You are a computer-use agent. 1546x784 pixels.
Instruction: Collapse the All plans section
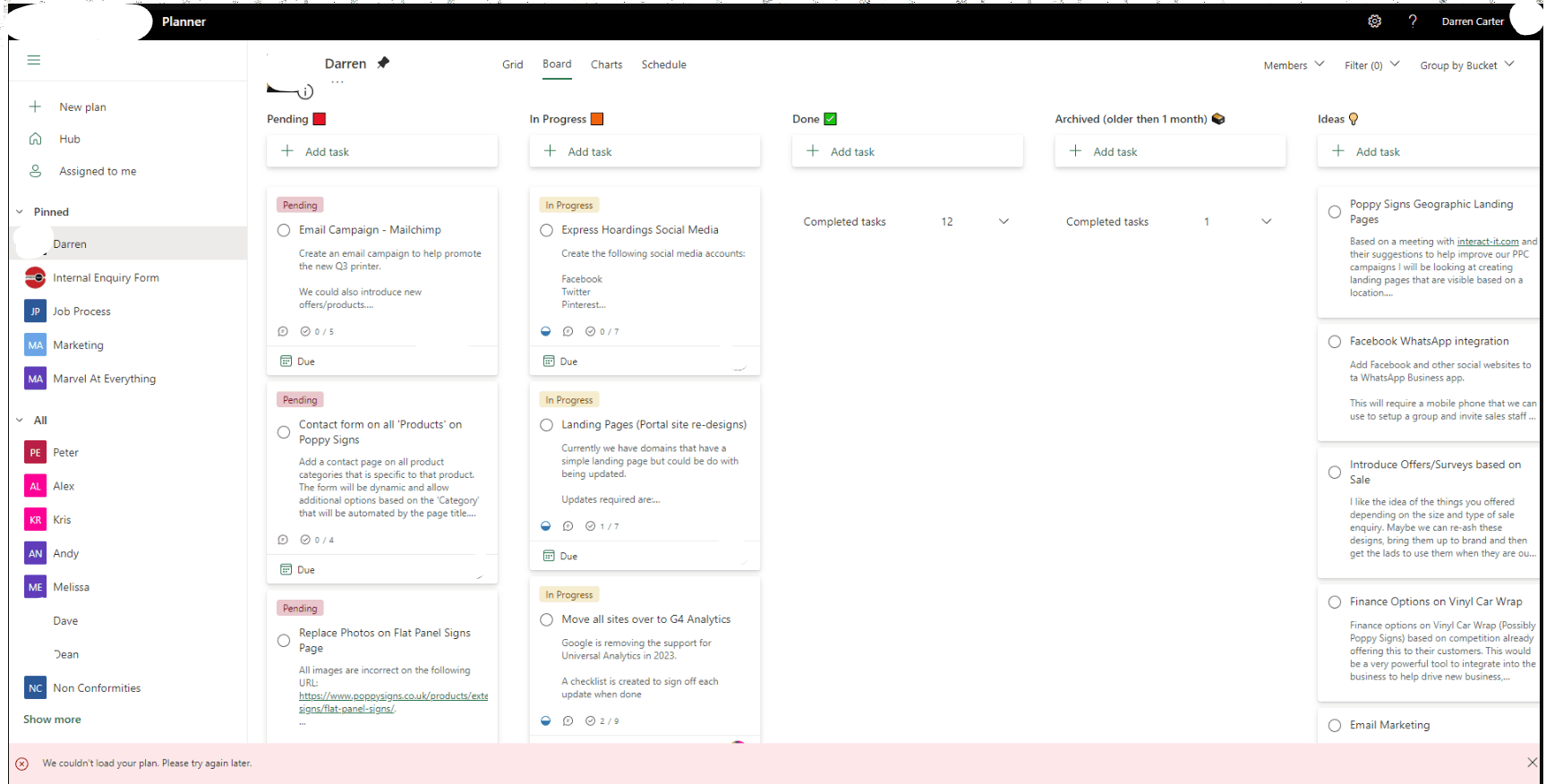coord(20,421)
